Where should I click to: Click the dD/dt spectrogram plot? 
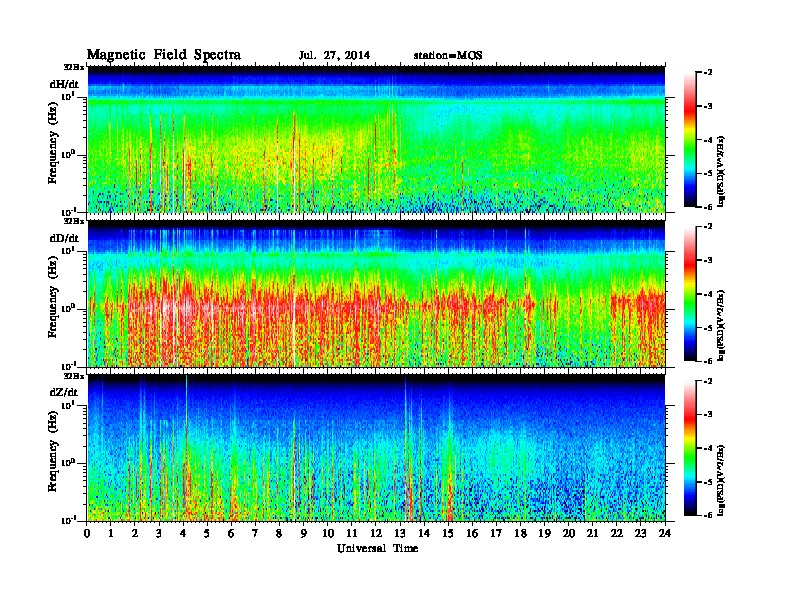(376, 293)
